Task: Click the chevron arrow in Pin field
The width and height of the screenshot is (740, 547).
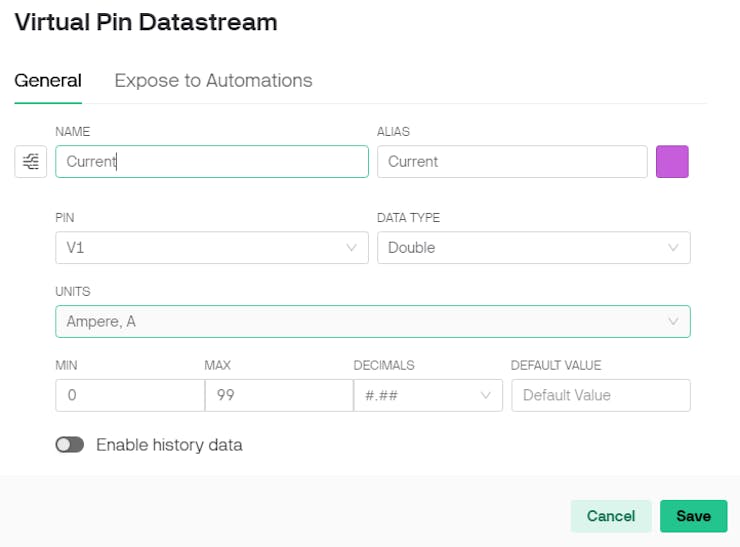Action: pyautogui.click(x=351, y=247)
